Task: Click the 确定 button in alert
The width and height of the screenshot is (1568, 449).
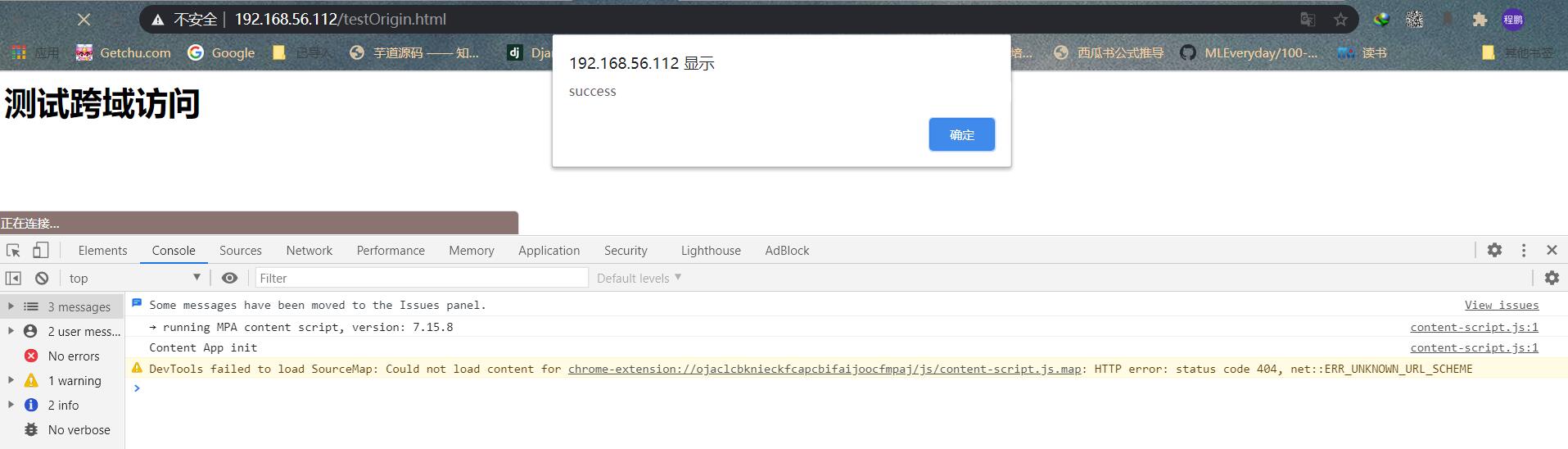Action: [x=961, y=134]
